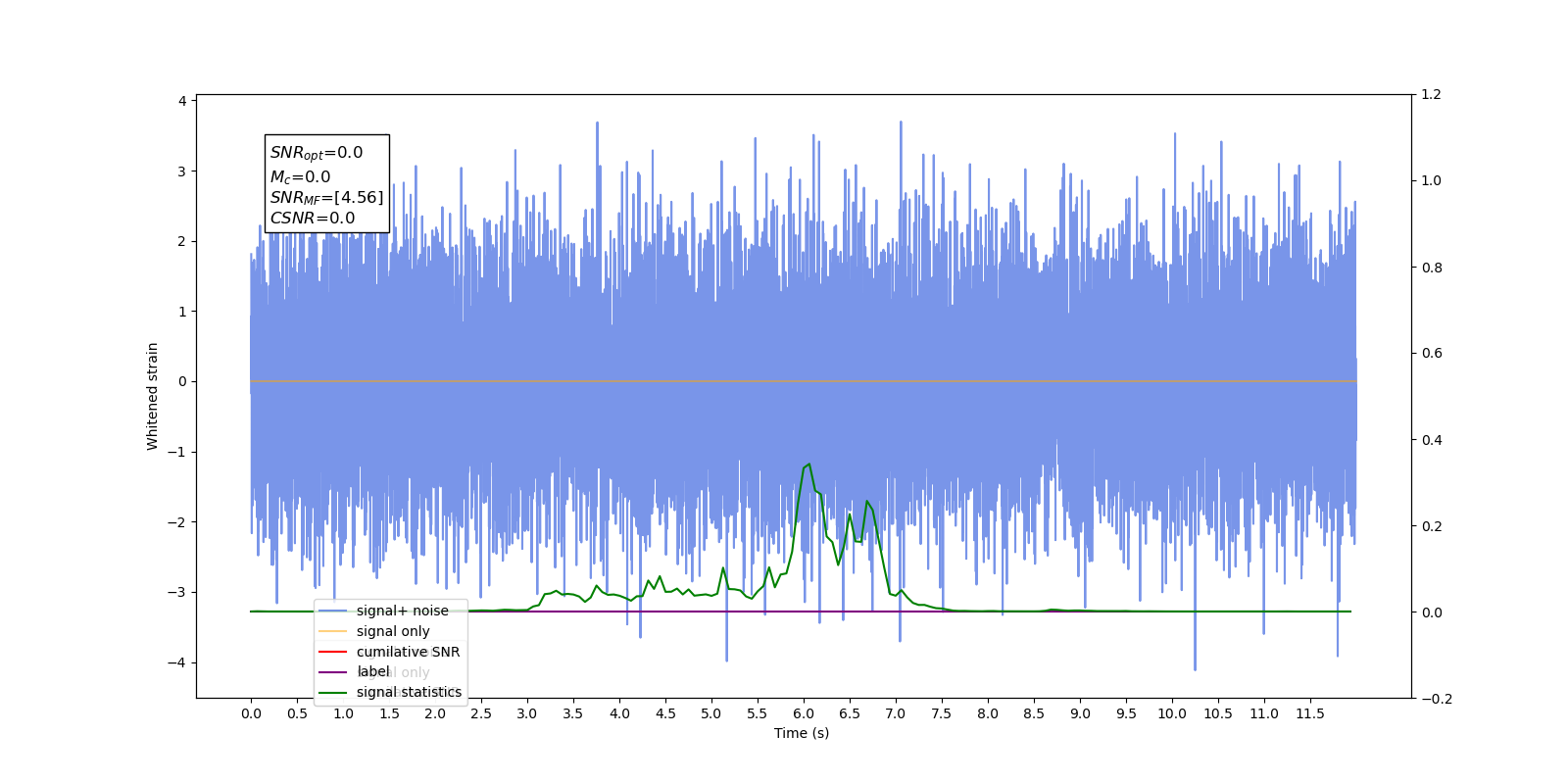The image size is (1568, 784).
Task: Click the secondary axis tick label 0.6
Action: coord(1432,353)
